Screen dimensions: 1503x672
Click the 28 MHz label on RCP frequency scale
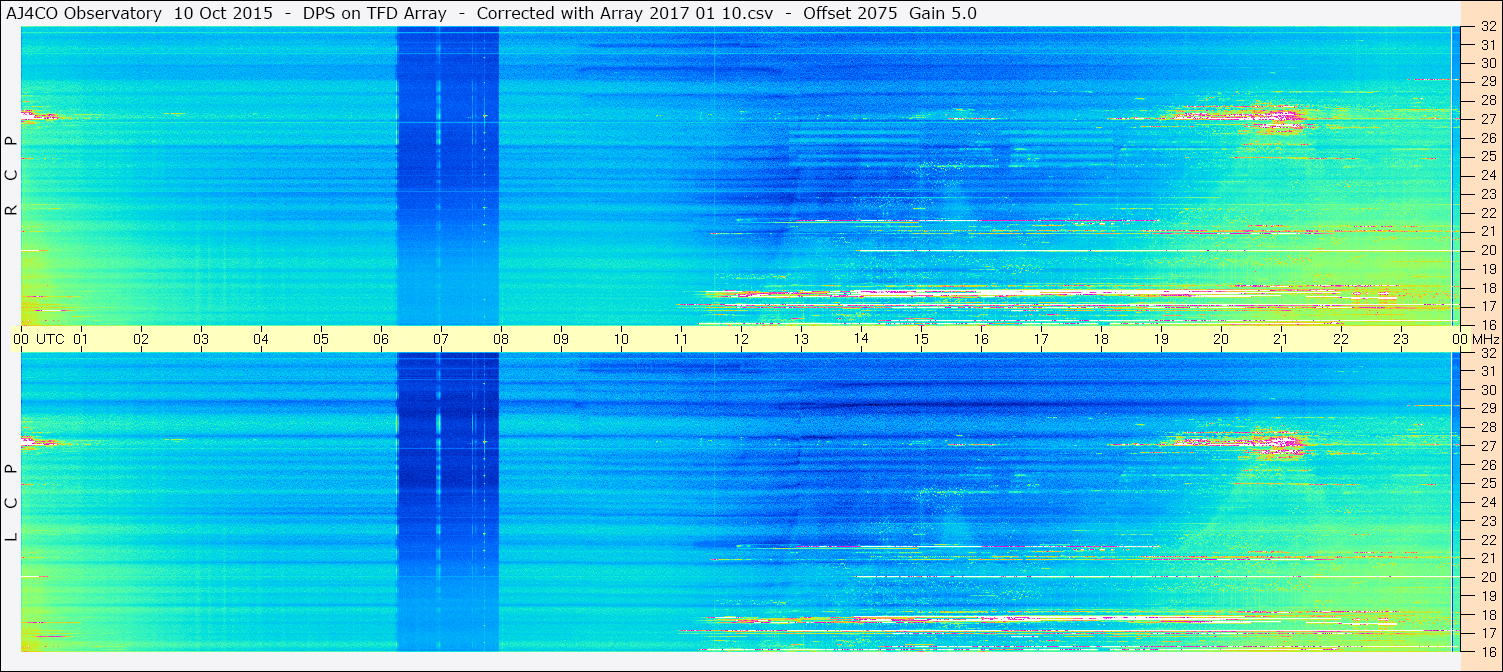(x=1487, y=100)
